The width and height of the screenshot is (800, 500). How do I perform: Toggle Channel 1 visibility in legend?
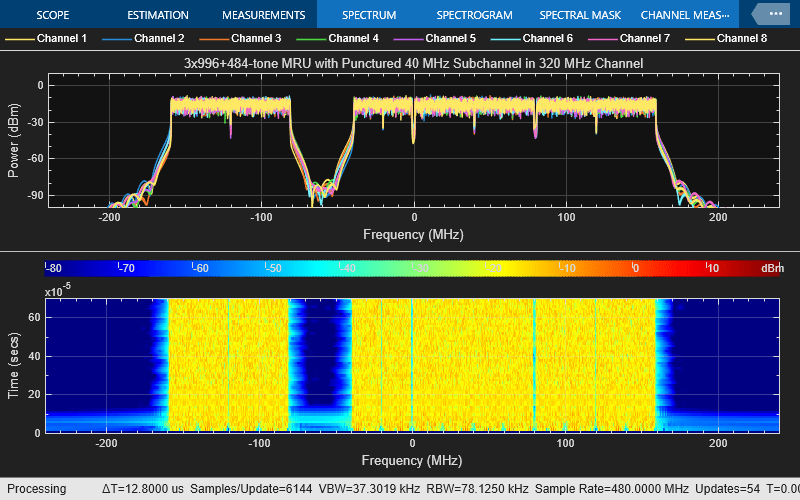47,38
